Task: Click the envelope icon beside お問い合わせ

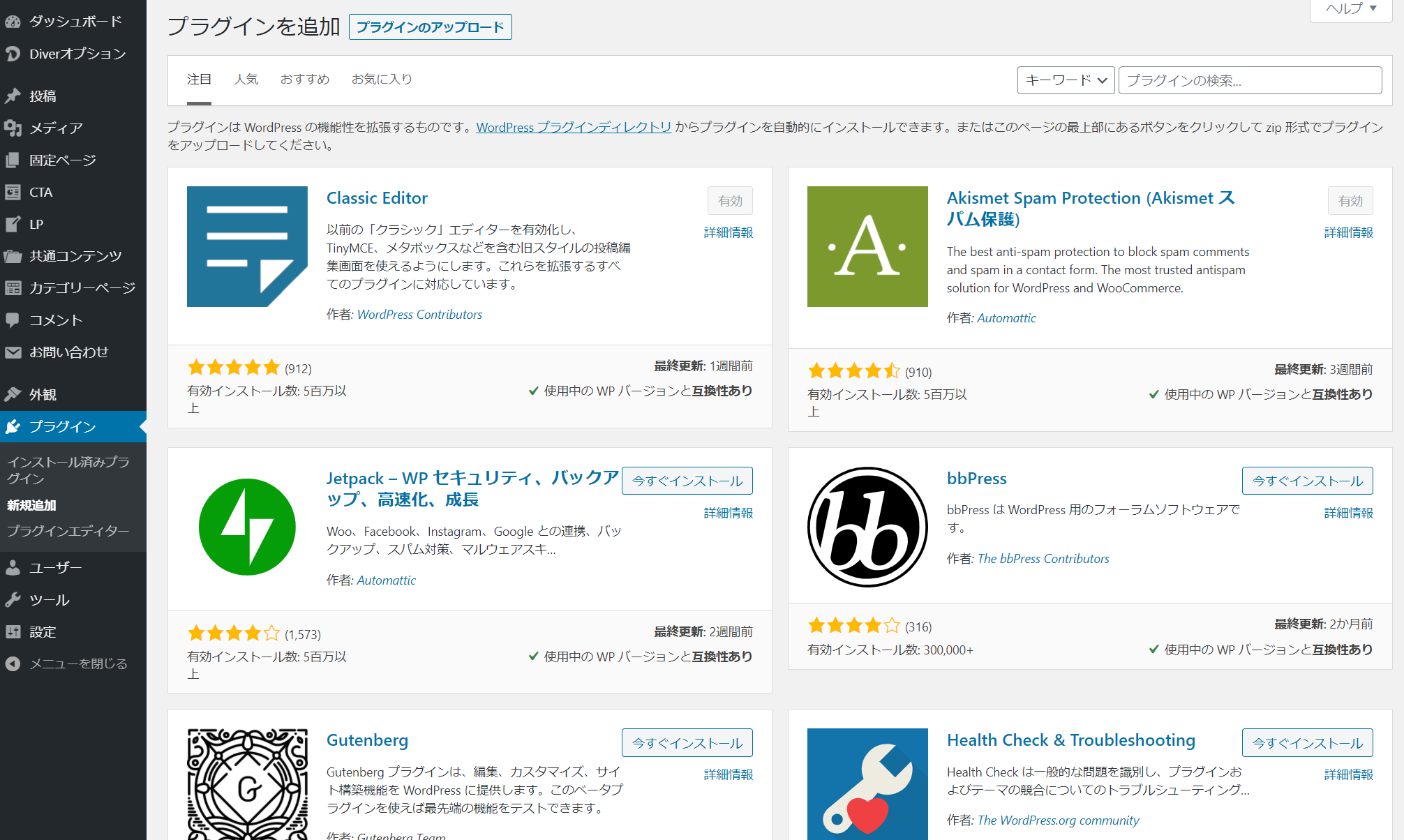Action: 13,352
